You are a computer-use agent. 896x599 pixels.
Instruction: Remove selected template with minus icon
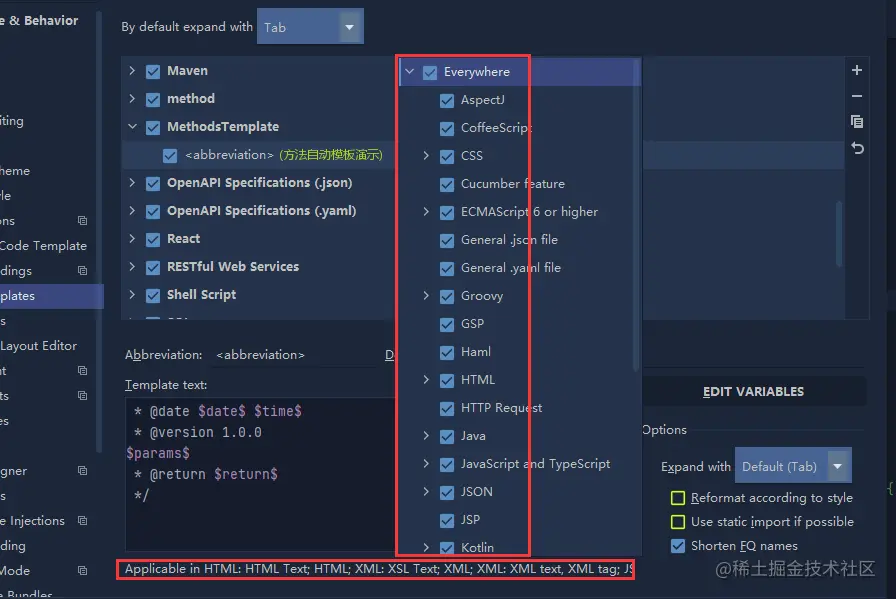click(x=857, y=96)
